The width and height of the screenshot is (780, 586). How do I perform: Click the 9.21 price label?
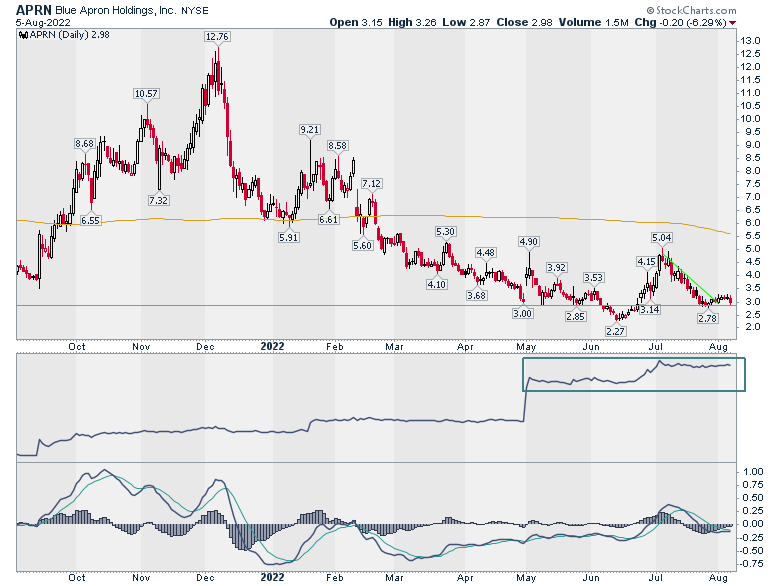[309, 130]
